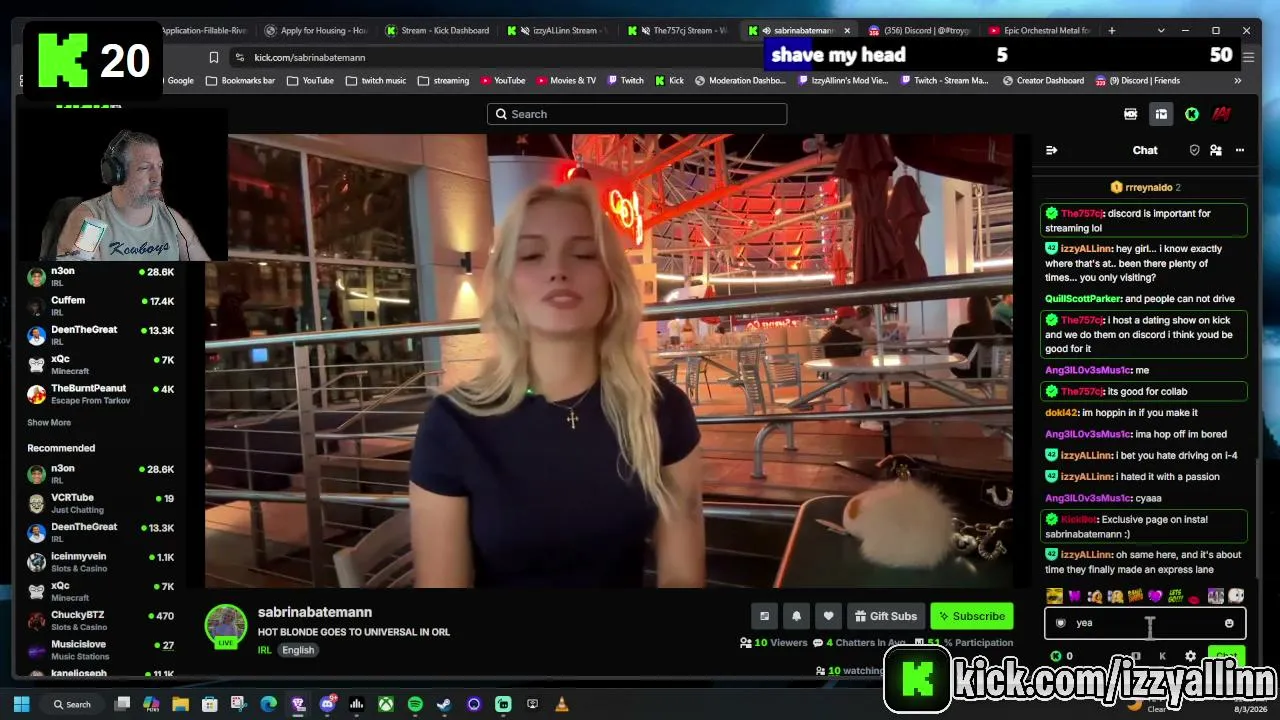Open Discord from taskbar

(x=327, y=705)
